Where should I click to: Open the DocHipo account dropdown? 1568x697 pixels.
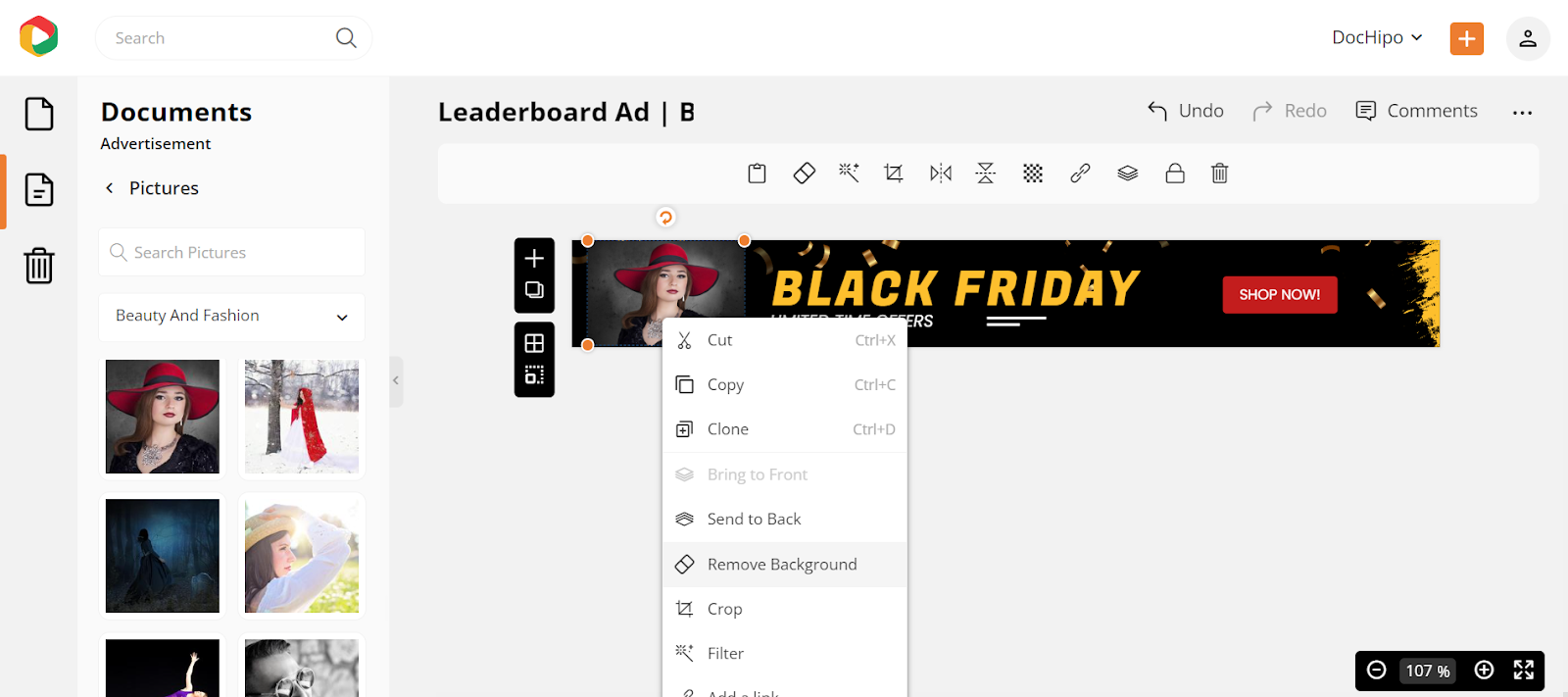click(1377, 37)
